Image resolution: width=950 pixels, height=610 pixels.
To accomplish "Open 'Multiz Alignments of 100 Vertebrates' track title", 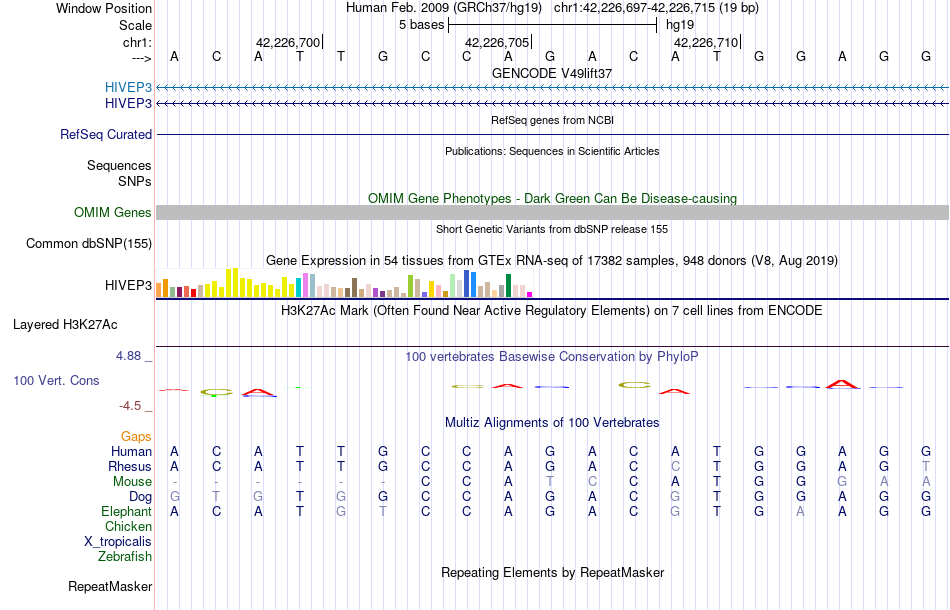I will [552, 423].
